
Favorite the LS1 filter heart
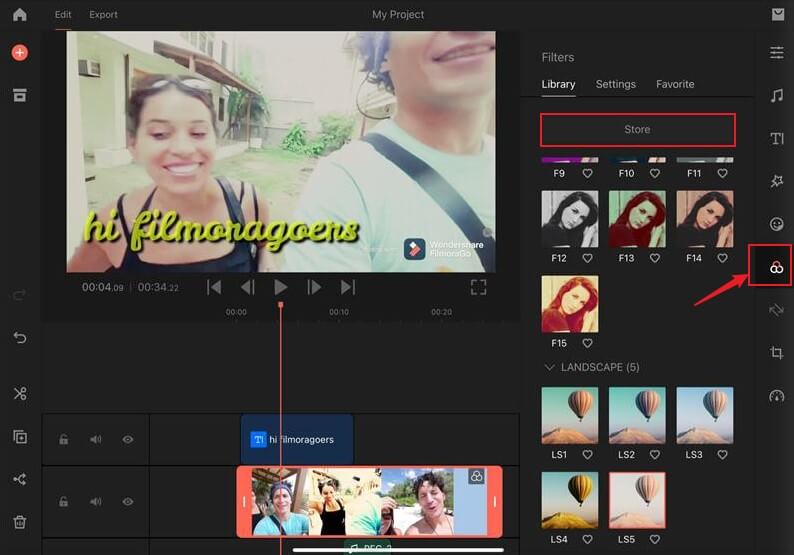[x=587, y=455]
